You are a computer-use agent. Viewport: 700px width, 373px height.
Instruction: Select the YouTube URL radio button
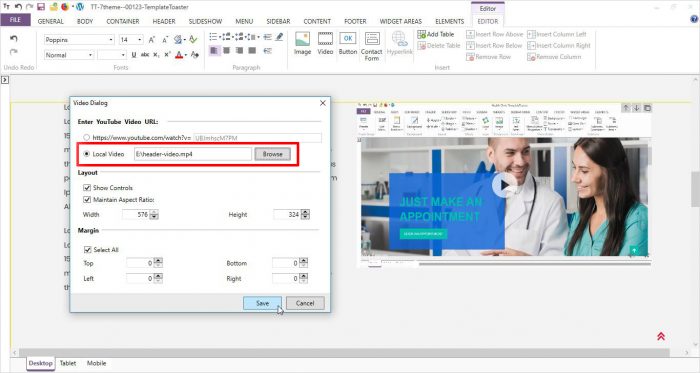pos(87,137)
